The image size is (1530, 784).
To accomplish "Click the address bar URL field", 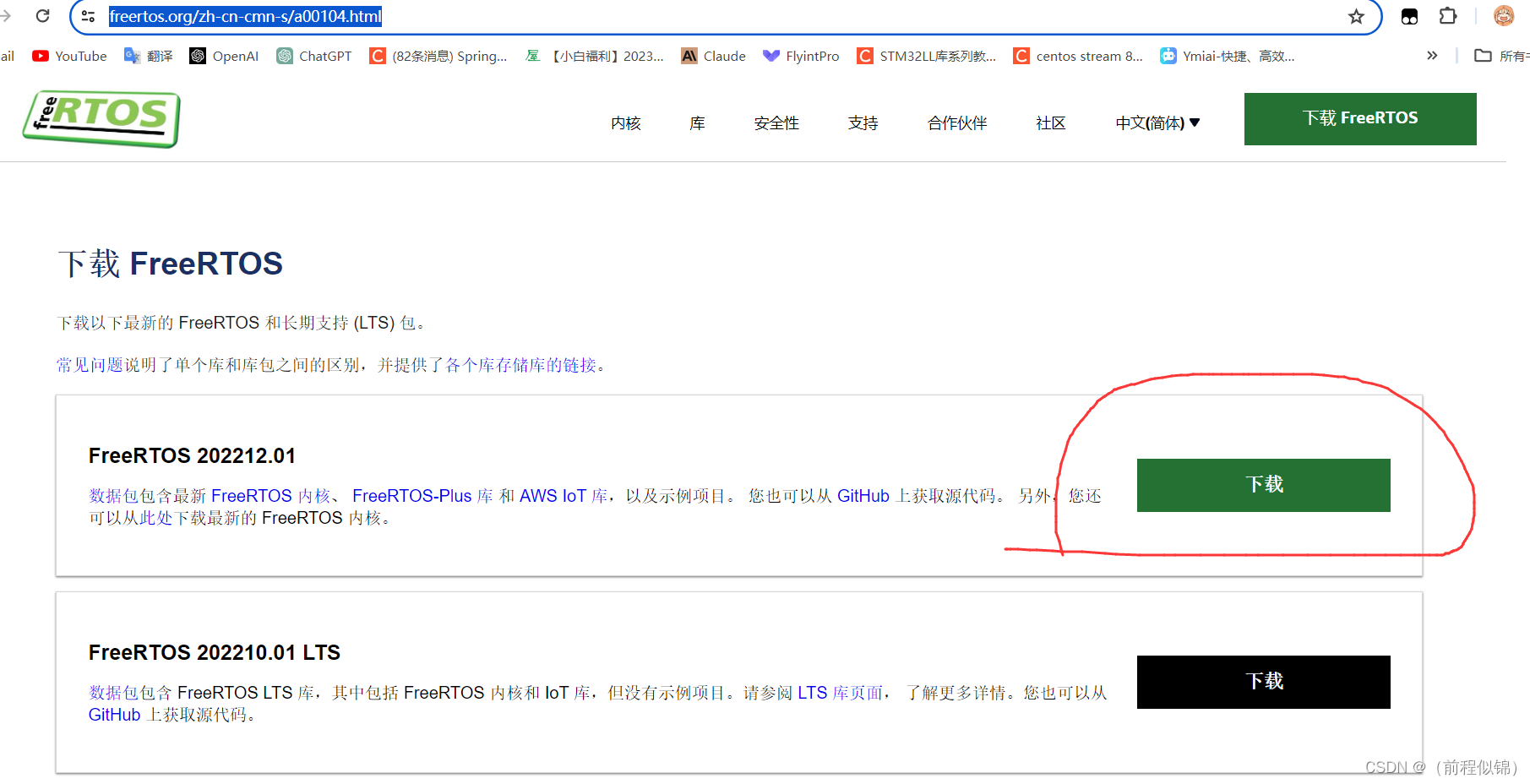I will [727, 16].
